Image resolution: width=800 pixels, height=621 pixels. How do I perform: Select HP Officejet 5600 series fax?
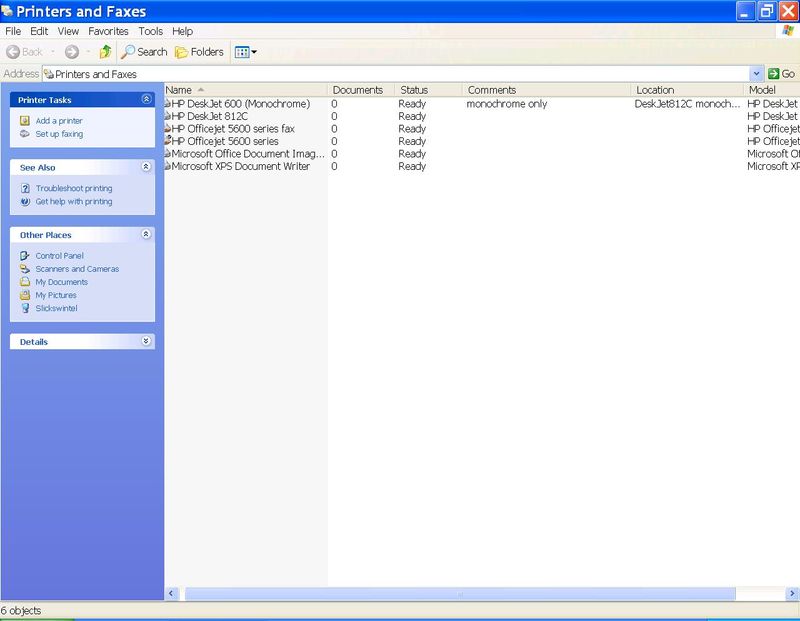233,129
